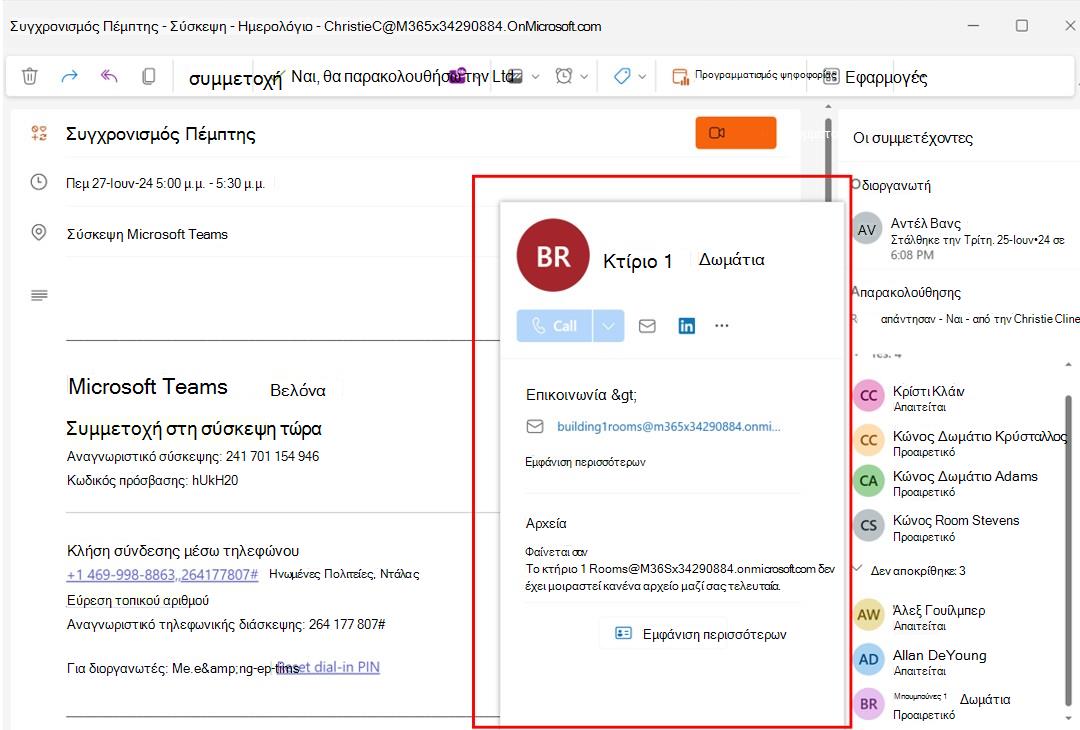Click the CS avatar for Room Stevens
Viewport: 1080px width, 730px height.
pyautogui.click(x=869, y=525)
